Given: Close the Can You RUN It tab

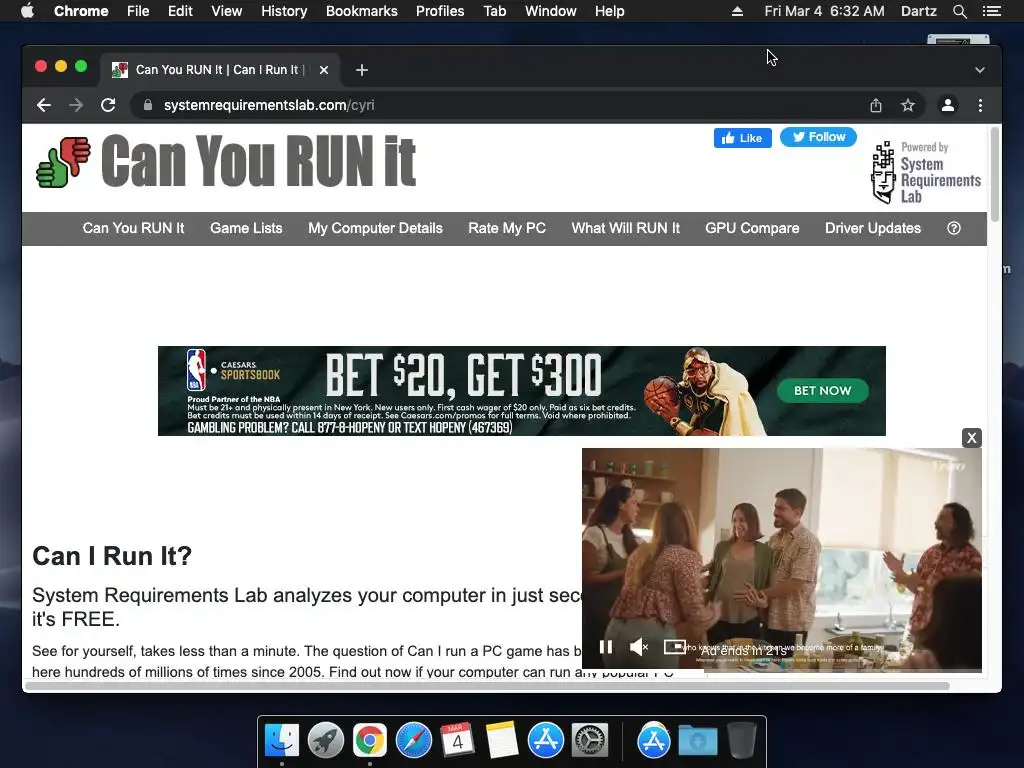Looking at the screenshot, I should click(x=324, y=70).
